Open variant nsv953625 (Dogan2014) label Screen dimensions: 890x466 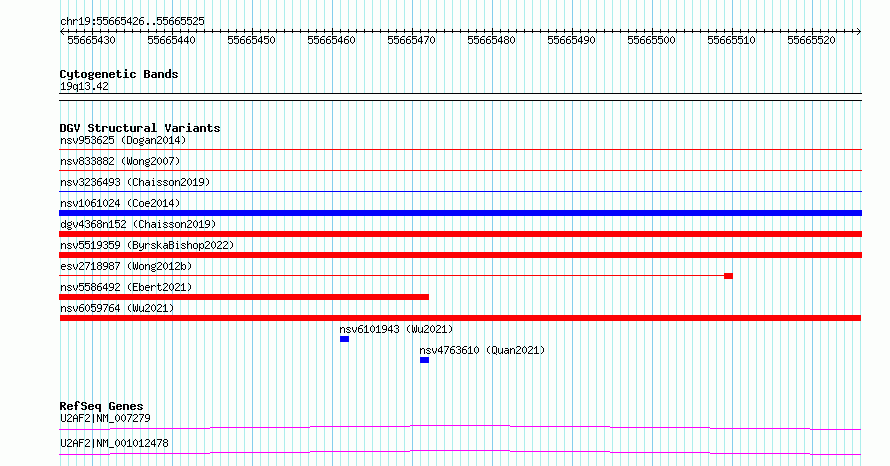[123, 140]
